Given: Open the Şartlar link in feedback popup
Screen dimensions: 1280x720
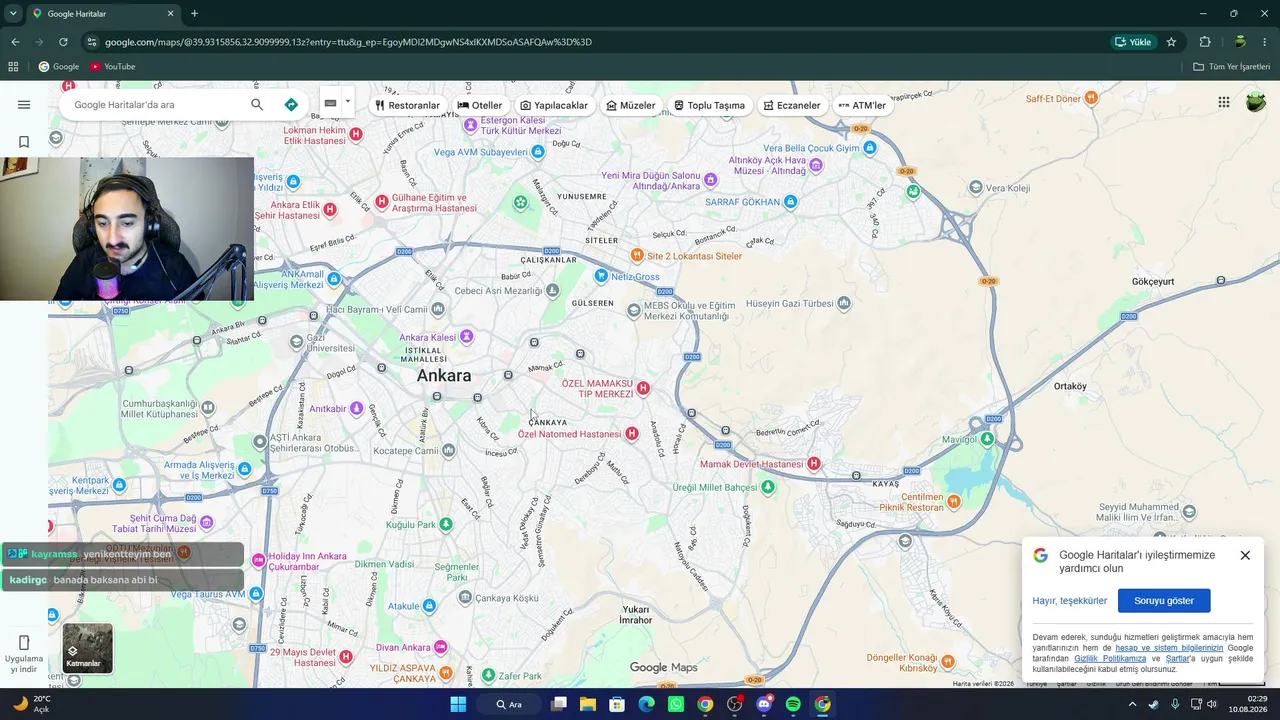Looking at the screenshot, I should [x=1178, y=659].
